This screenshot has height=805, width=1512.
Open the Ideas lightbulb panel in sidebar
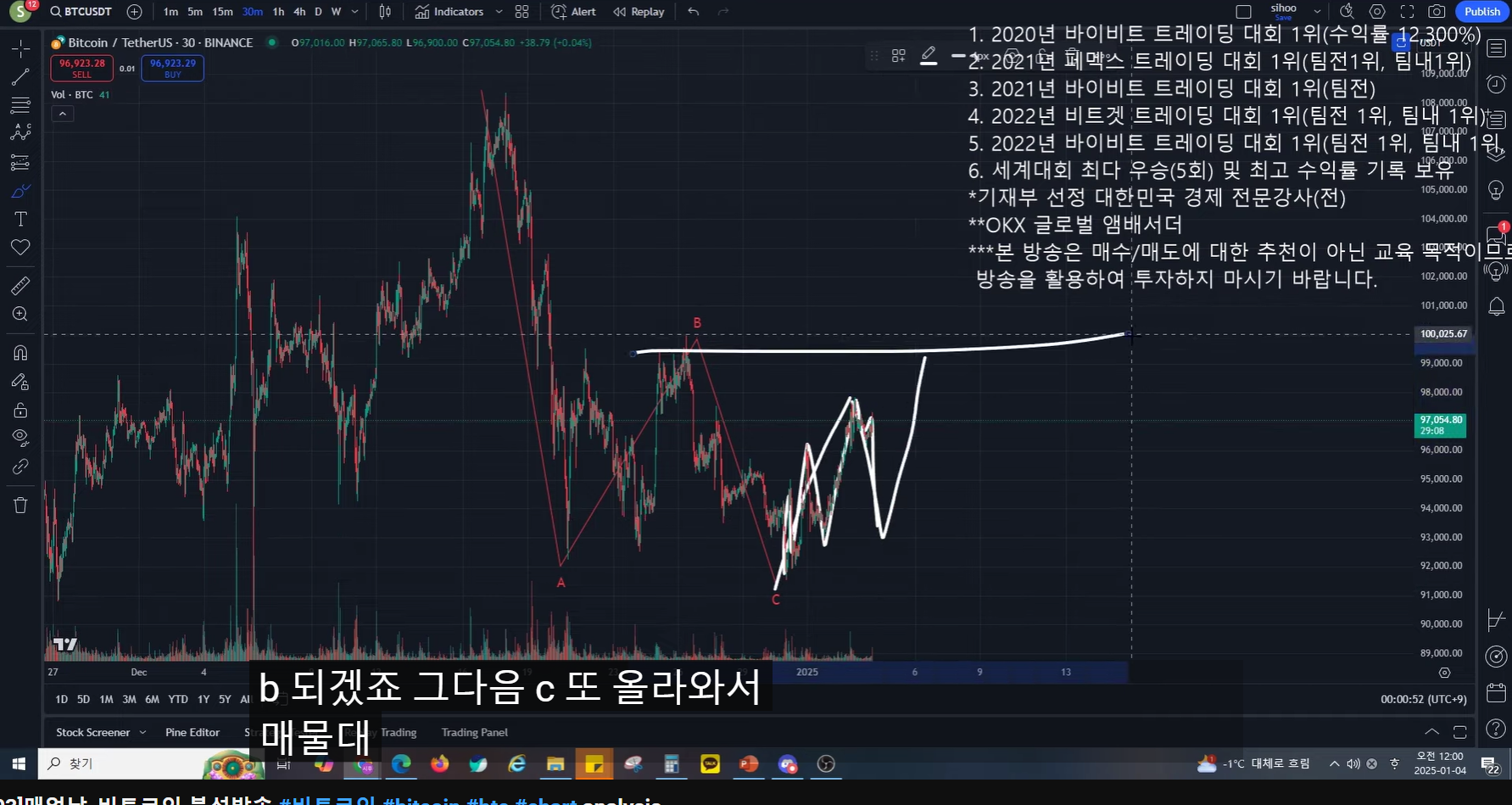tap(1497, 189)
